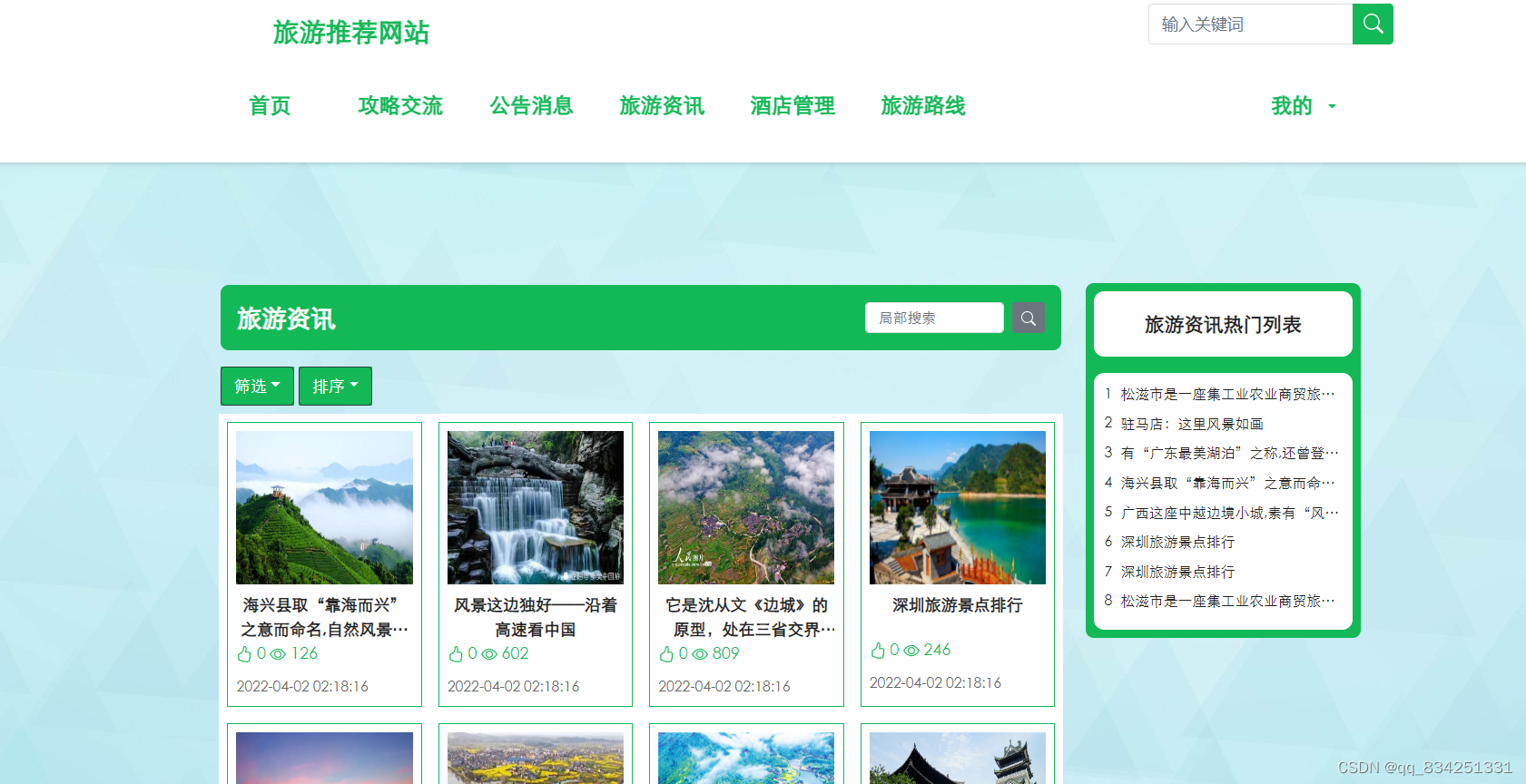Click date under 海兴县取 card

302,686
